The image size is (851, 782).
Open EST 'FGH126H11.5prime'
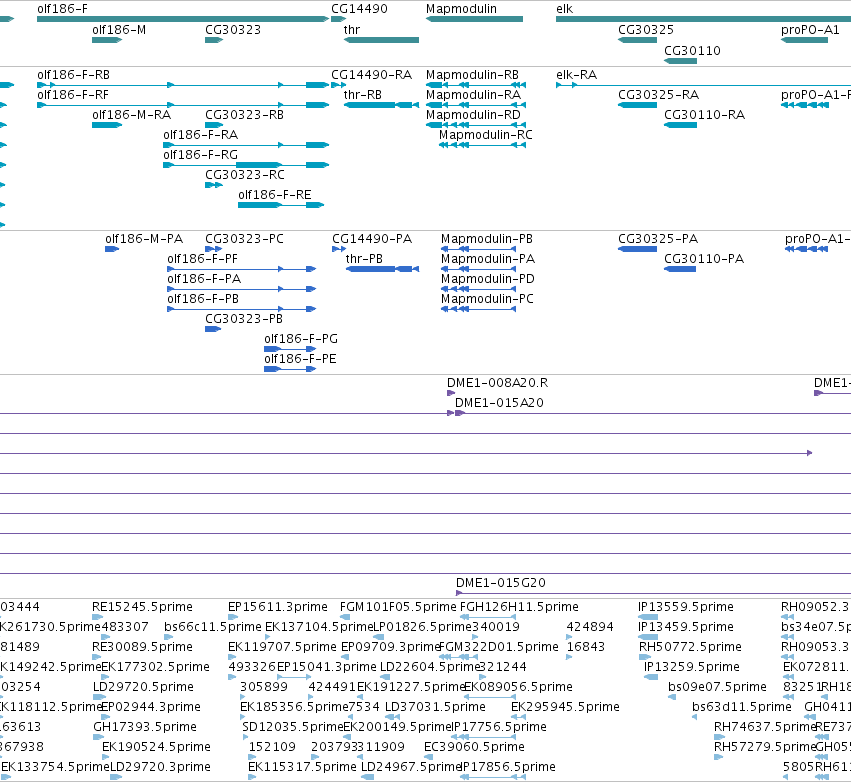point(519,608)
